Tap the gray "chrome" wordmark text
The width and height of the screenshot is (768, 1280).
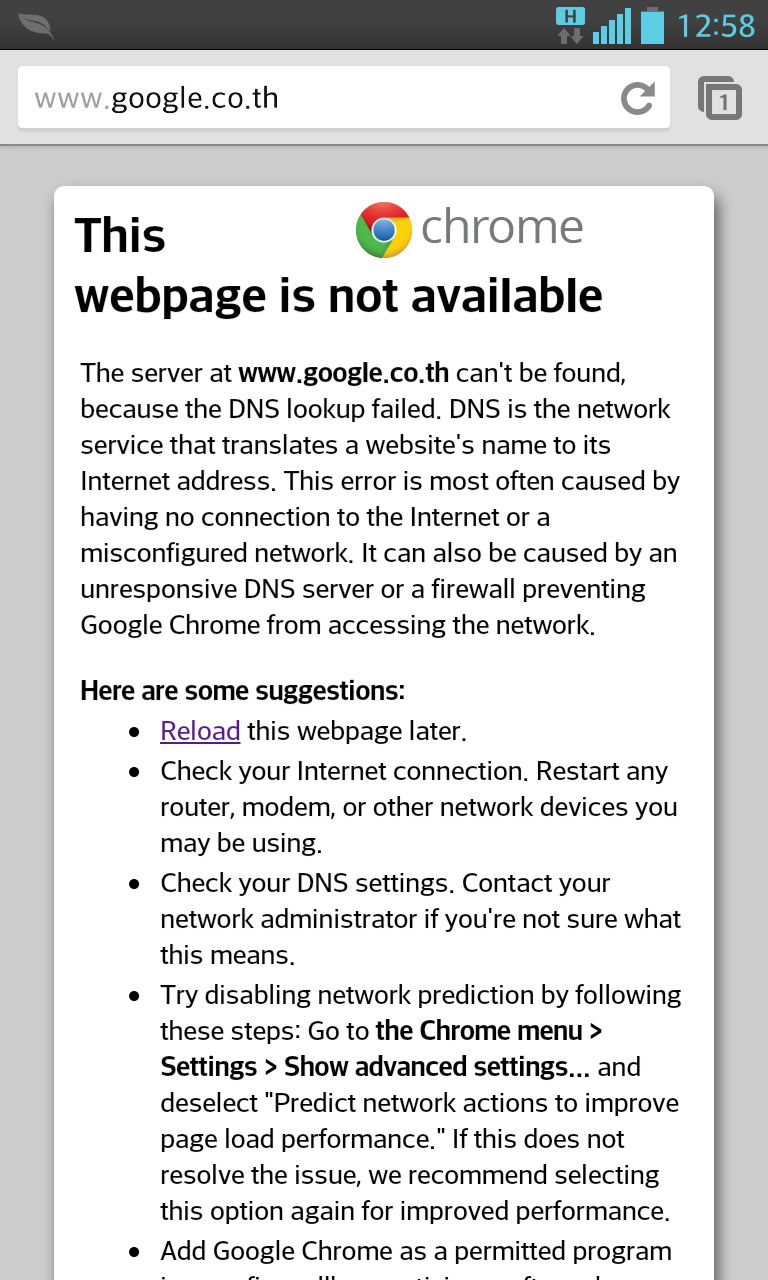click(x=502, y=228)
